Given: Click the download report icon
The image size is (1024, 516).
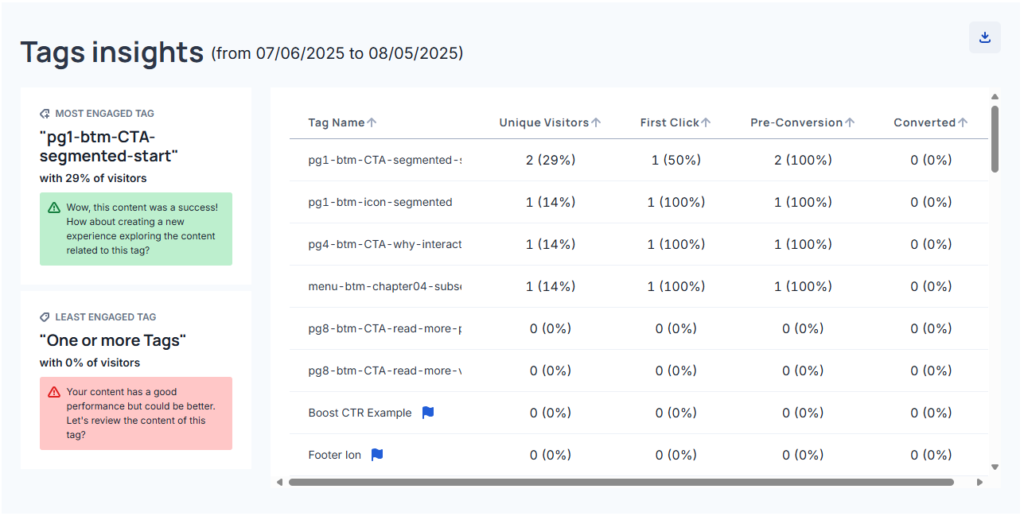Looking at the screenshot, I should (984, 38).
